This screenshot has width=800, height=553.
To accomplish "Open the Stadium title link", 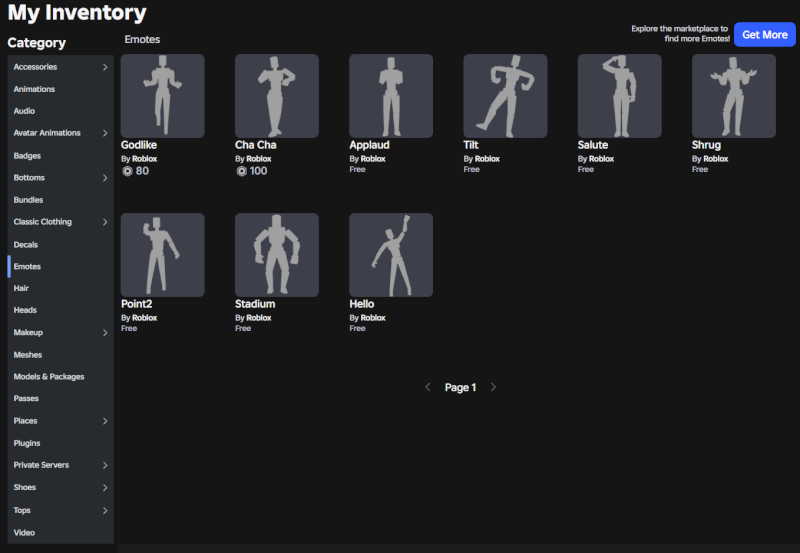I will [x=255, y=304].
